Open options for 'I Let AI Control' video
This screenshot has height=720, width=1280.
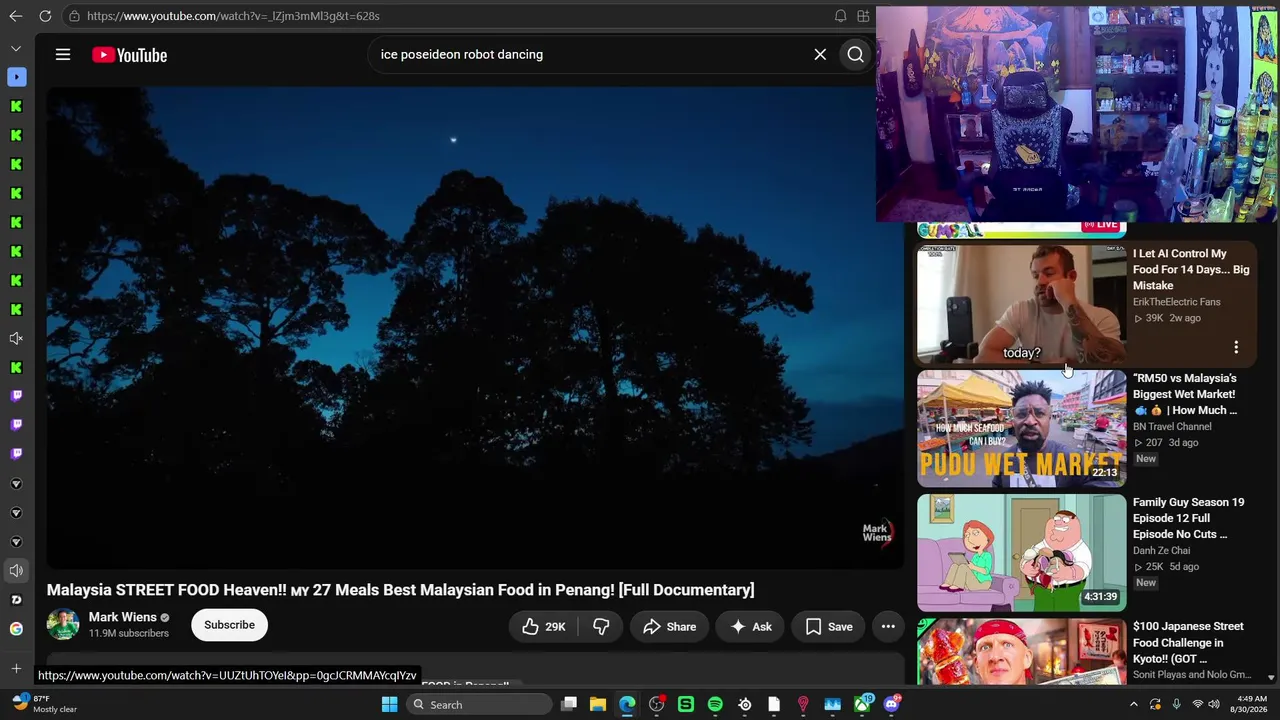point(1236,347)
